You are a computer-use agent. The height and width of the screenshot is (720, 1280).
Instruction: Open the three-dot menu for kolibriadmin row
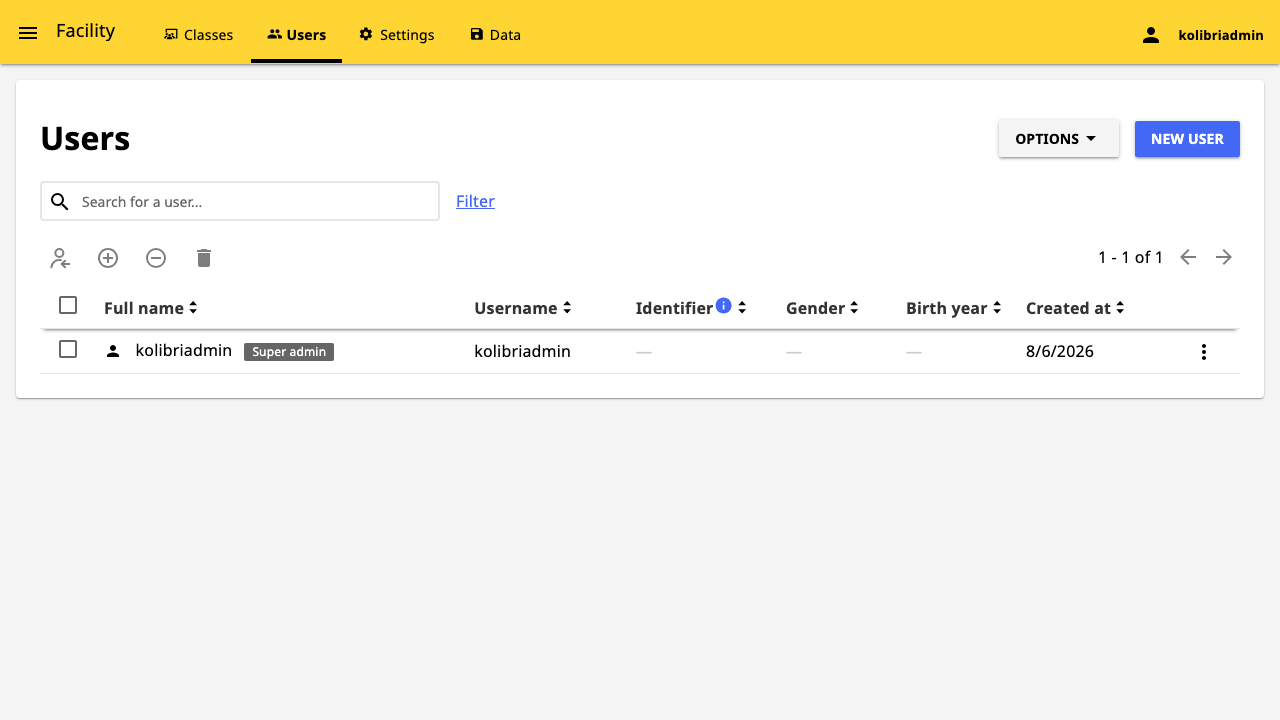coord(1204,352)
